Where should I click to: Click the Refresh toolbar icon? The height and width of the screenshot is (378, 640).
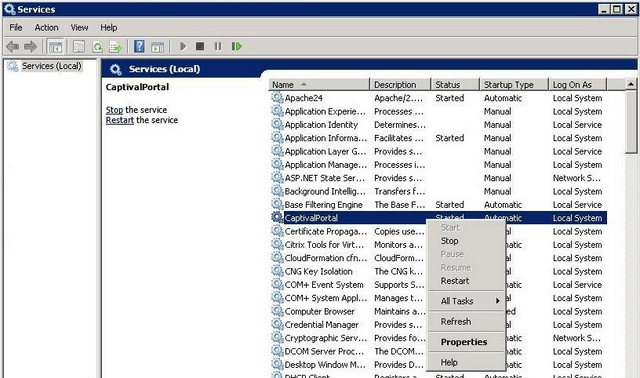[98, 47]
